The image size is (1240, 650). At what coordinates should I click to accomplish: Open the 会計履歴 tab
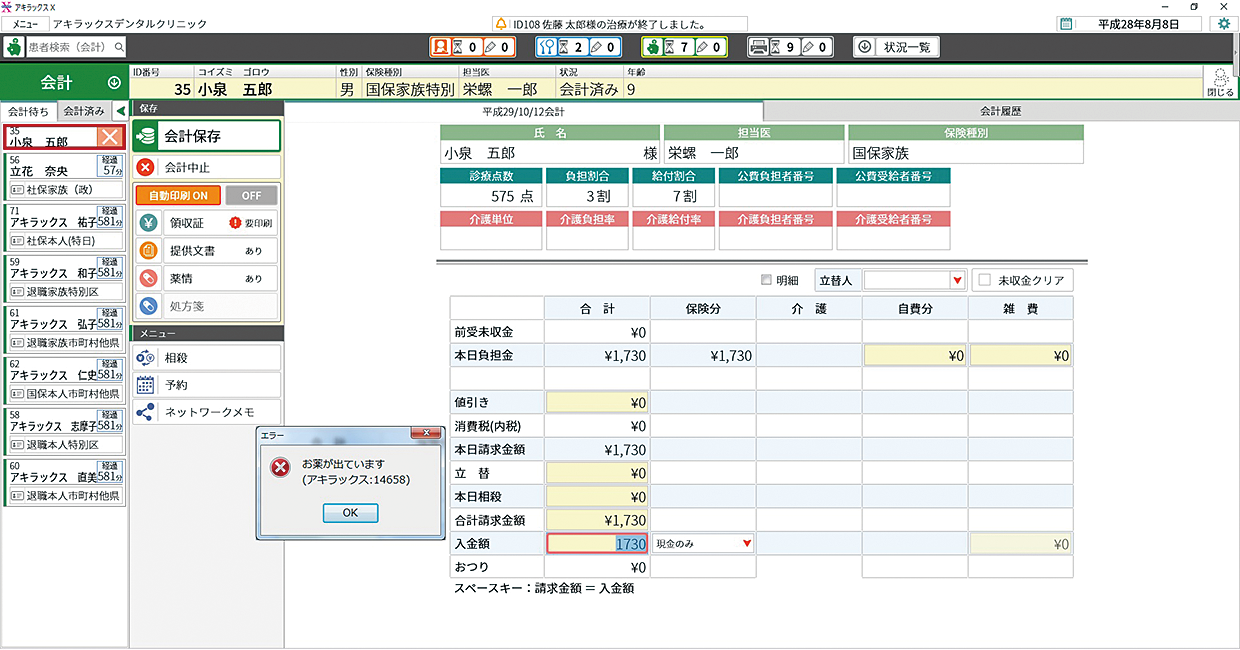(x=1001, y=111)
